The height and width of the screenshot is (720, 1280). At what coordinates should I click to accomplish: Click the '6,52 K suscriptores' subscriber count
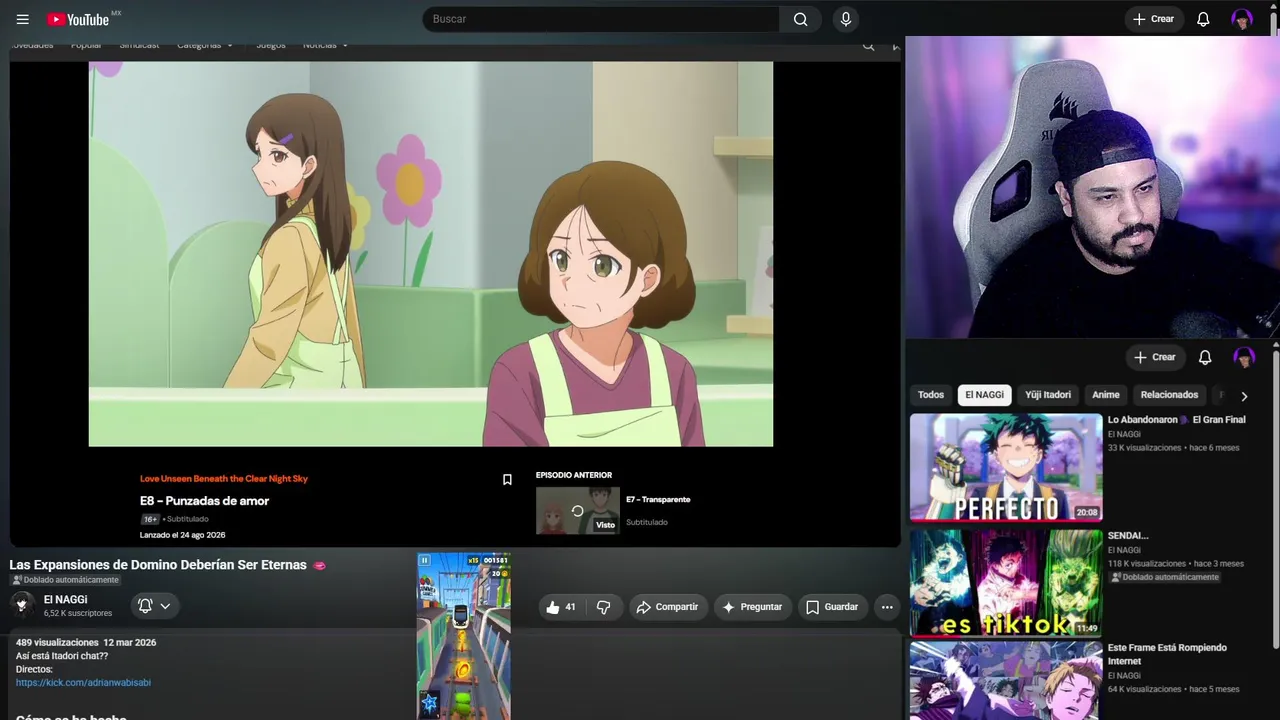point(78,613)
